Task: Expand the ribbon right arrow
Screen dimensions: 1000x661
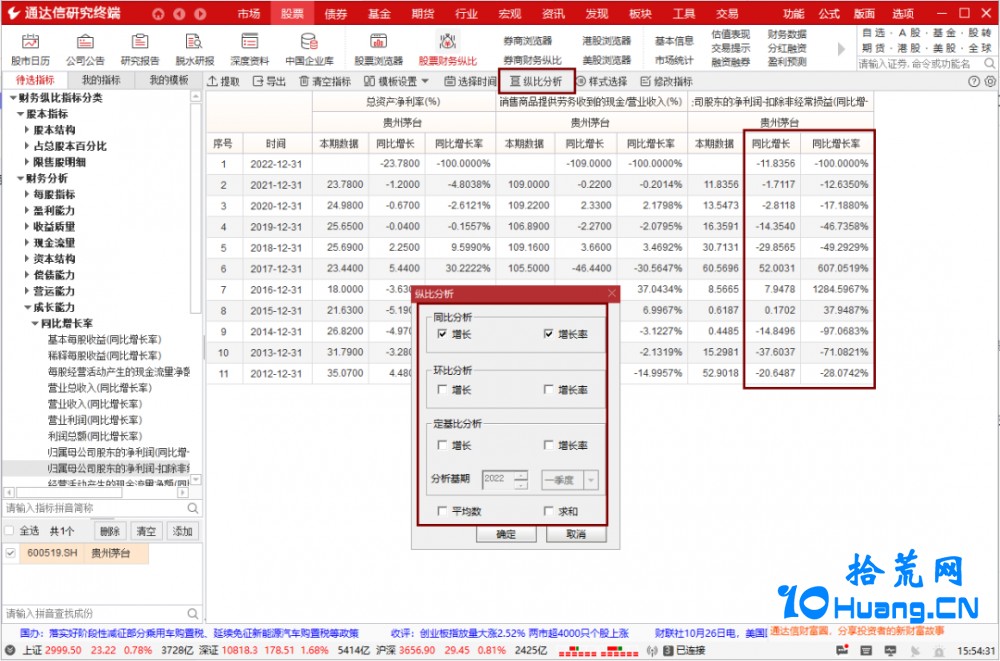Action: click(x=841, y=48)
